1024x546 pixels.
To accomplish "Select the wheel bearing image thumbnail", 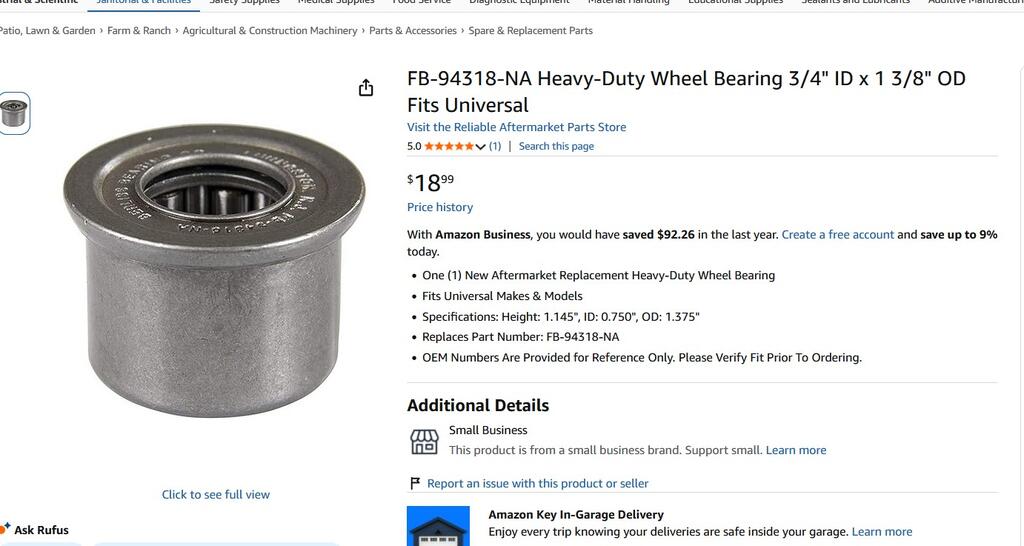I will [x=14, y=113].
